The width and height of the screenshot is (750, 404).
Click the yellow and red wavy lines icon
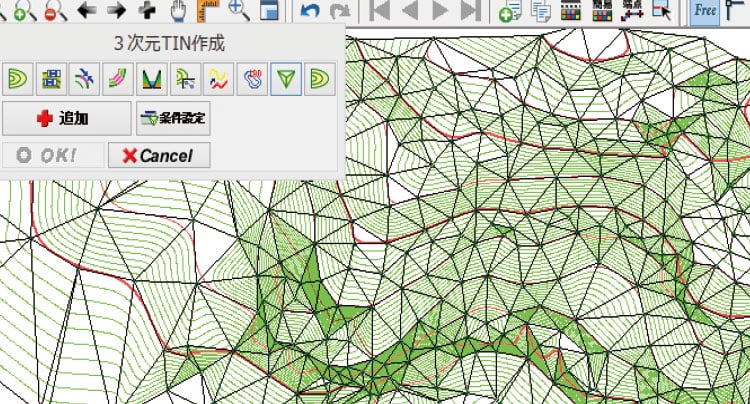pyautogui.click(x=219, y=78)
